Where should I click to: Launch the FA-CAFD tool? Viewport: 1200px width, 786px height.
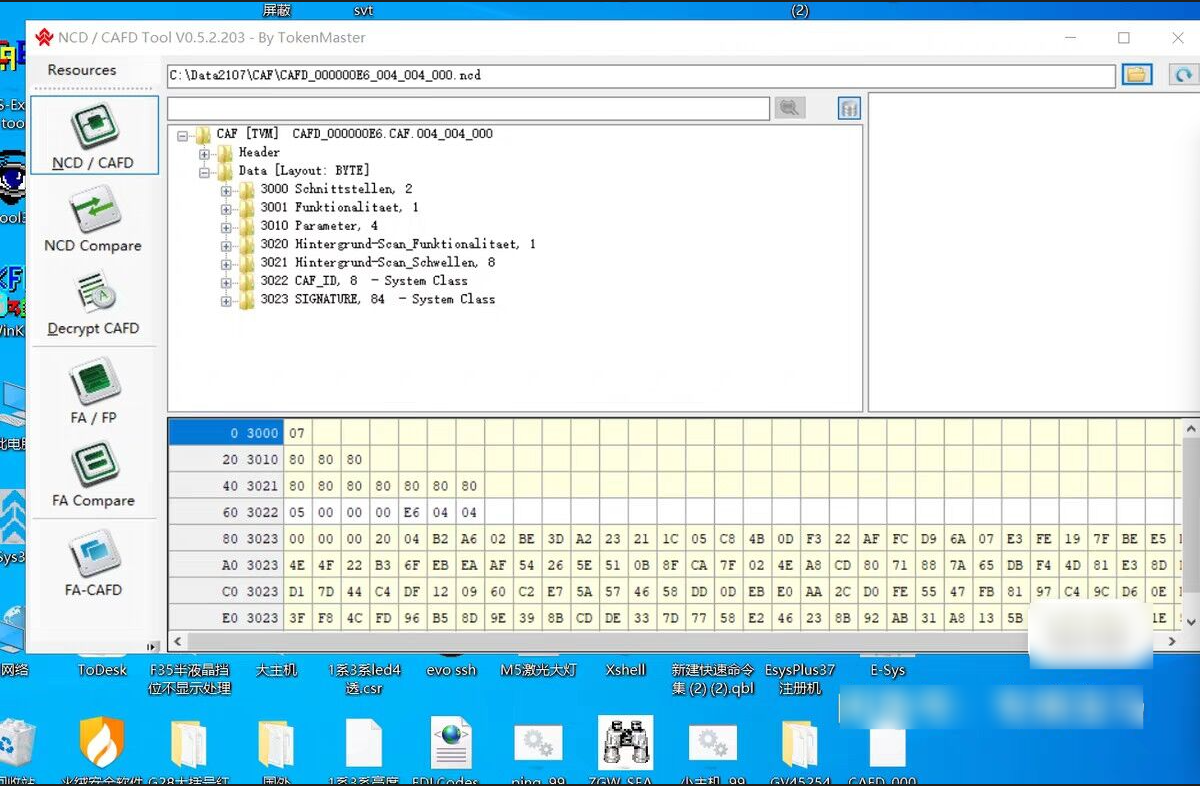click(94, 564)
